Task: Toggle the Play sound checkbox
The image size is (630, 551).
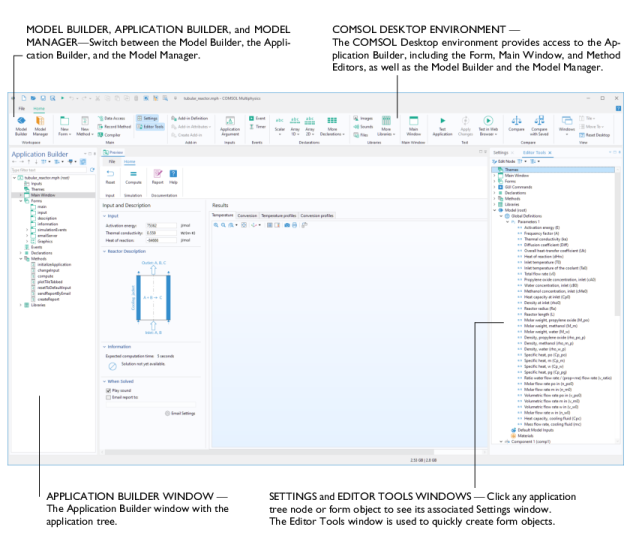Action: coord(108,391)
